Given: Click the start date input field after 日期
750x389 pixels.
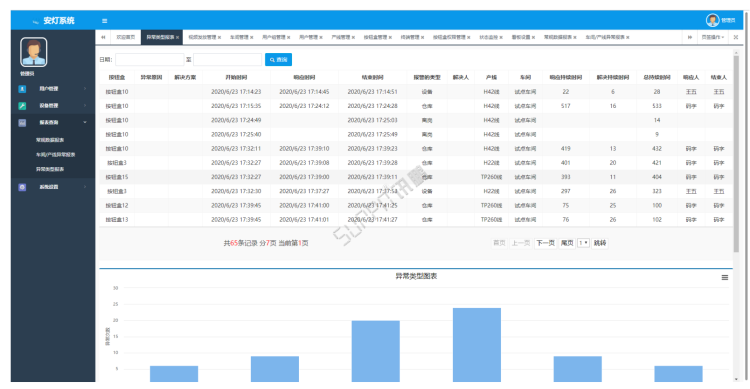Looking at the screenshot, I should (150, 59).
